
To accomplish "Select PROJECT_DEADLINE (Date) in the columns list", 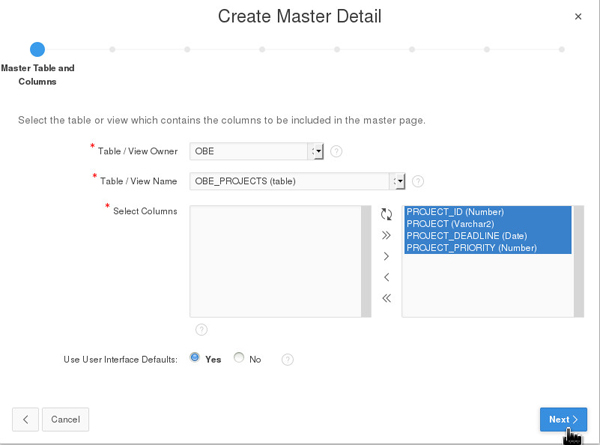I will [466, 236].
